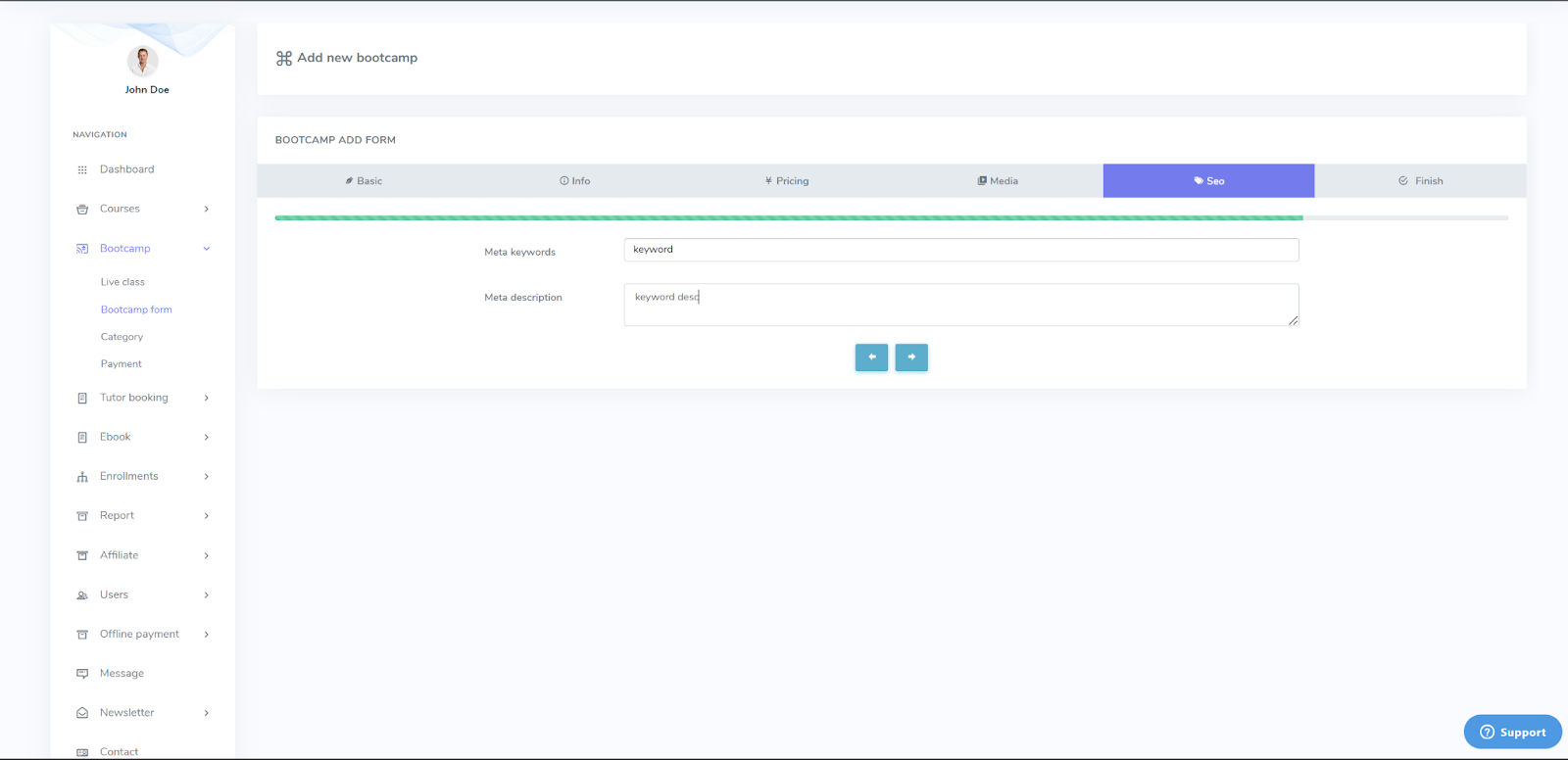1568x760 pixels.
Task: Click the Ebook icon in the sidebar
Action: [82, 438]
